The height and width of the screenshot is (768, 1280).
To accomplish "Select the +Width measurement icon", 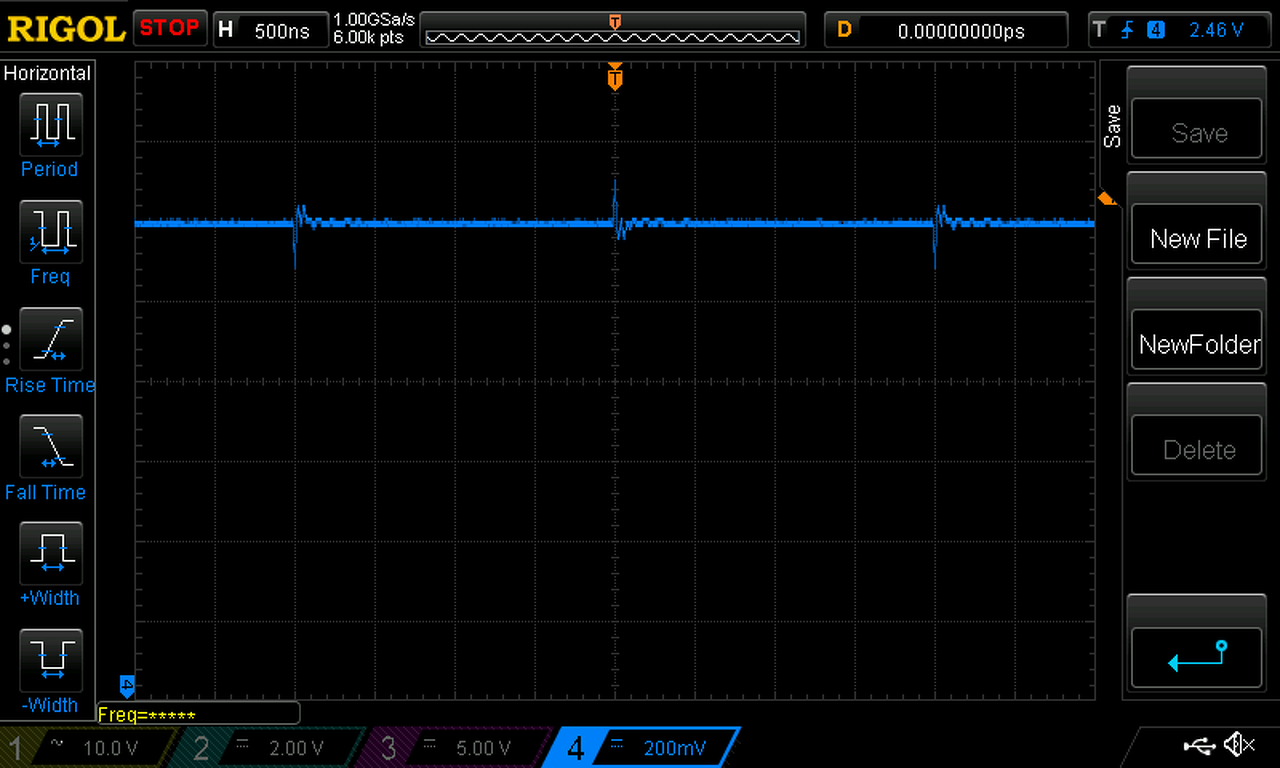I will (50, 554).
